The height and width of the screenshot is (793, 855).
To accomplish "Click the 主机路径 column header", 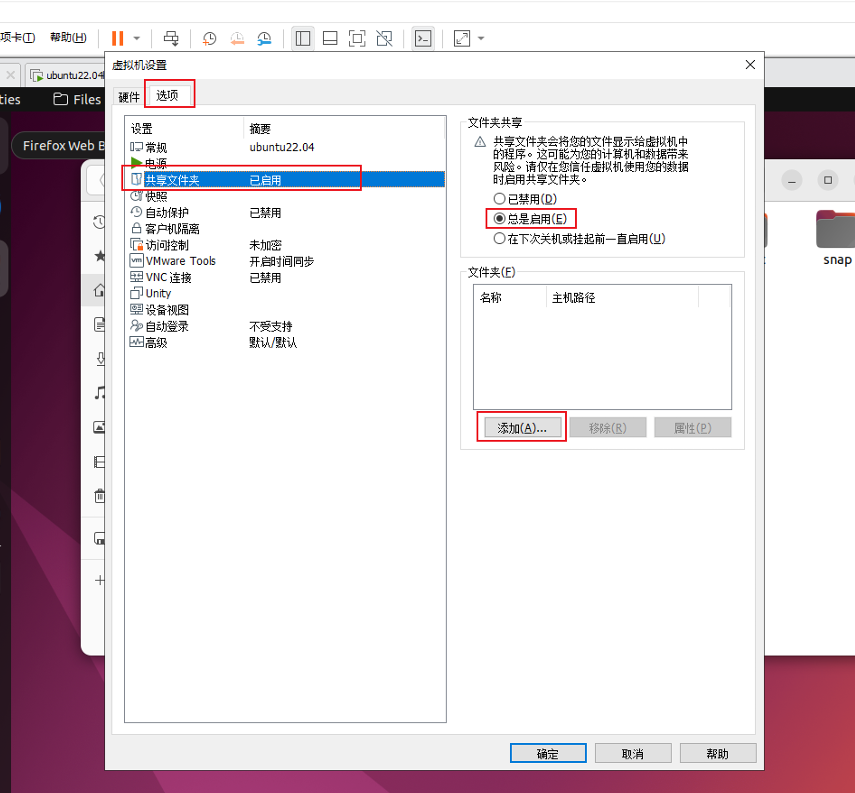I will [x=573, y=298].
